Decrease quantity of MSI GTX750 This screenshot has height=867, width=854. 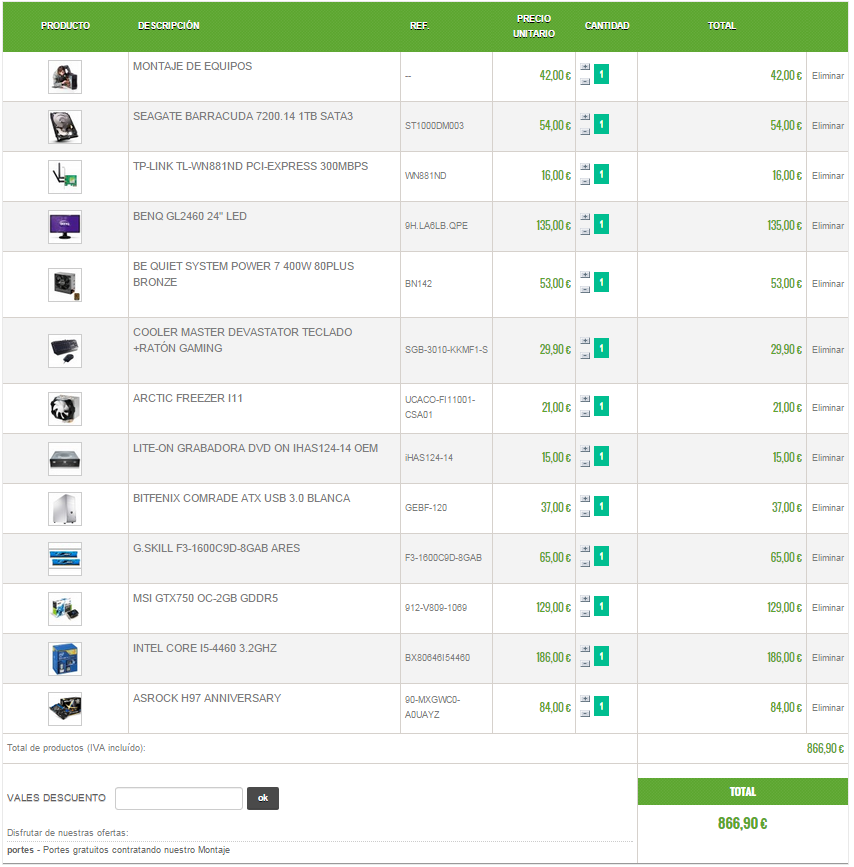[585, 614]
